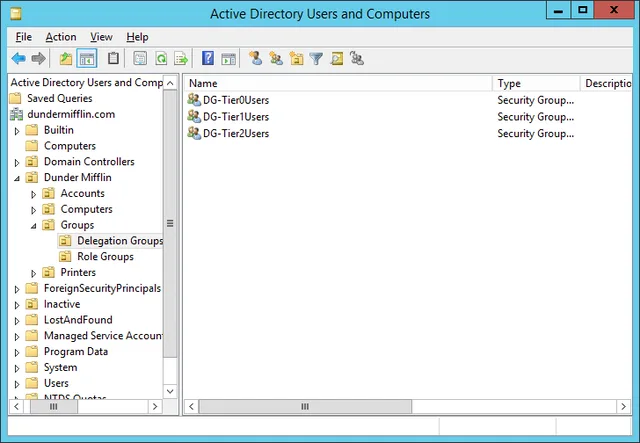Collapse the Dunder Mifflin OU
640x443 pixels.
click(x=17, y=178)
